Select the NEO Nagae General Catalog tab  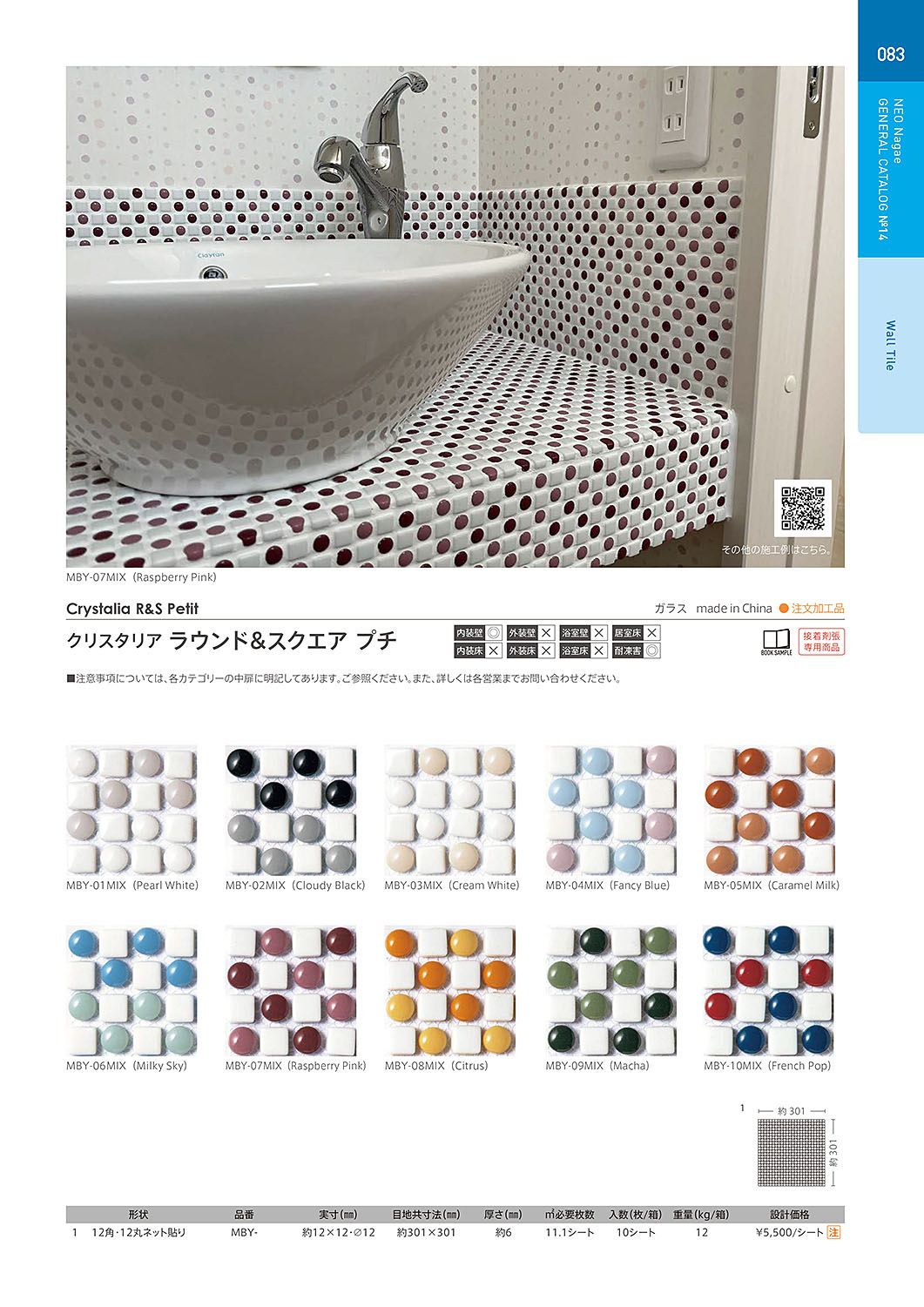coord(891,170)
